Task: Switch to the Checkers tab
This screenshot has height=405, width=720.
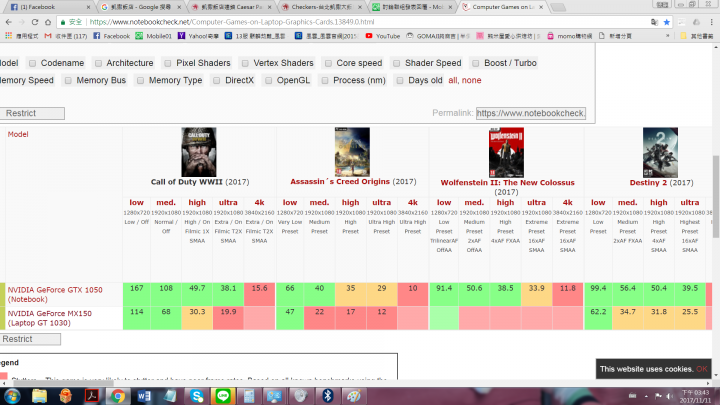Action: (322, 7)
